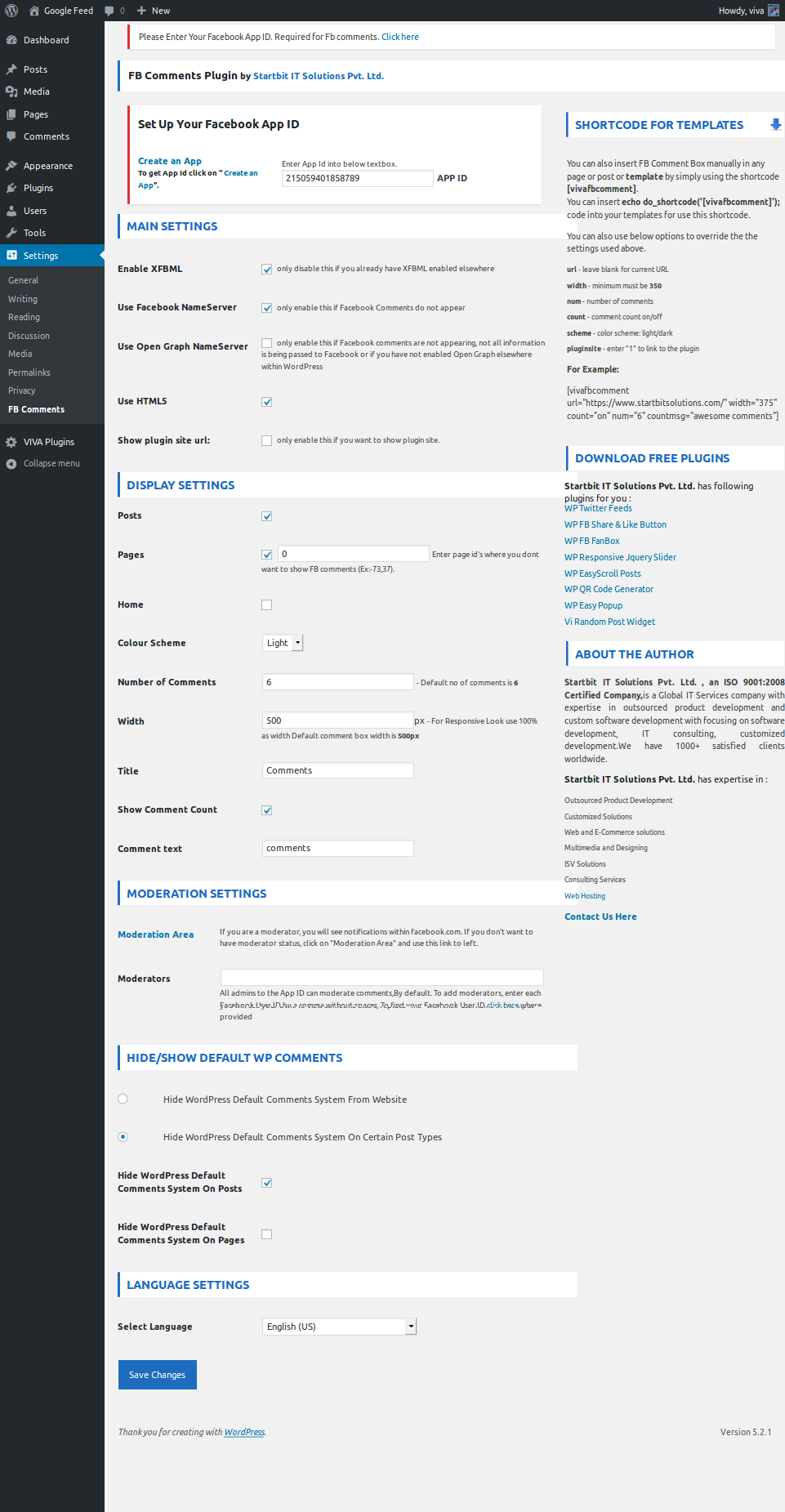This screenshot has height=1512, width=785.
Task: Select Hide Comments On Certain Post Types radio
Action: pyautogui.click(x=123, y=1136)
